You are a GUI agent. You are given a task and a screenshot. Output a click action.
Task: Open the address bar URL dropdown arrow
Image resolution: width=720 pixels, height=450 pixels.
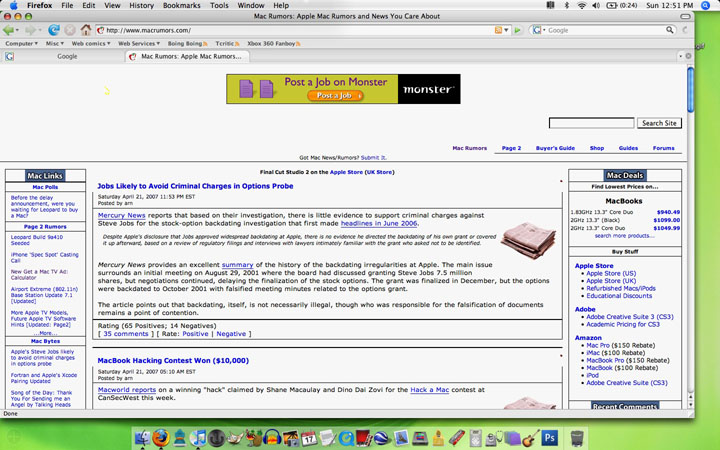click(506, 30)
